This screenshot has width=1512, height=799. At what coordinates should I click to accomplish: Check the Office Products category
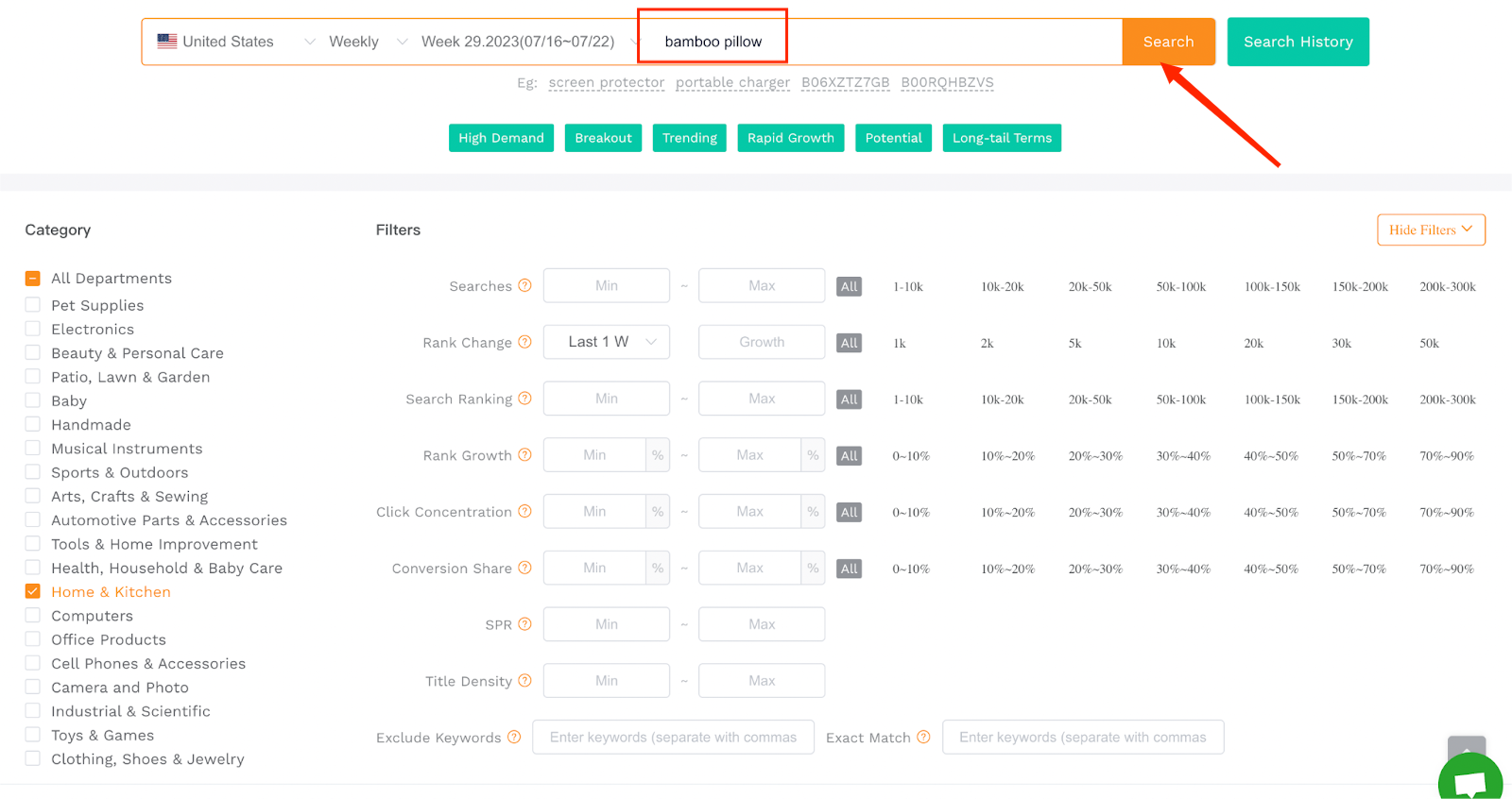33,639
